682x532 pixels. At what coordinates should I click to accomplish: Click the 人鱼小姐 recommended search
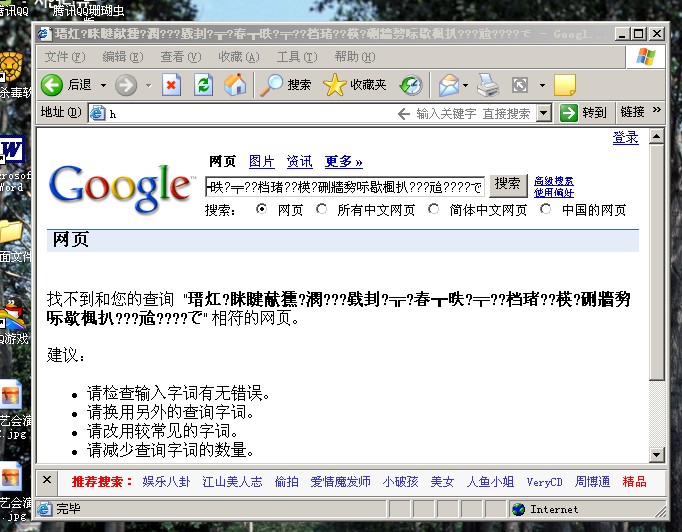click(x=490, y=482)
